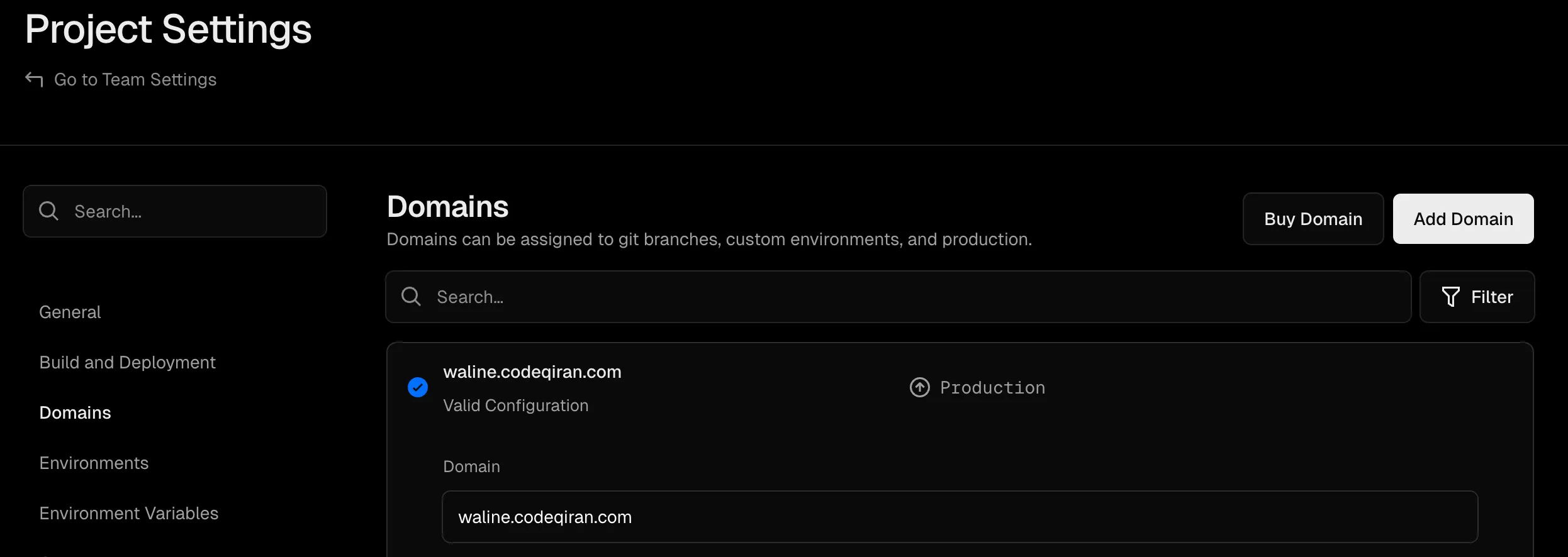Open Build and Deployment settings

click(127, 363)
